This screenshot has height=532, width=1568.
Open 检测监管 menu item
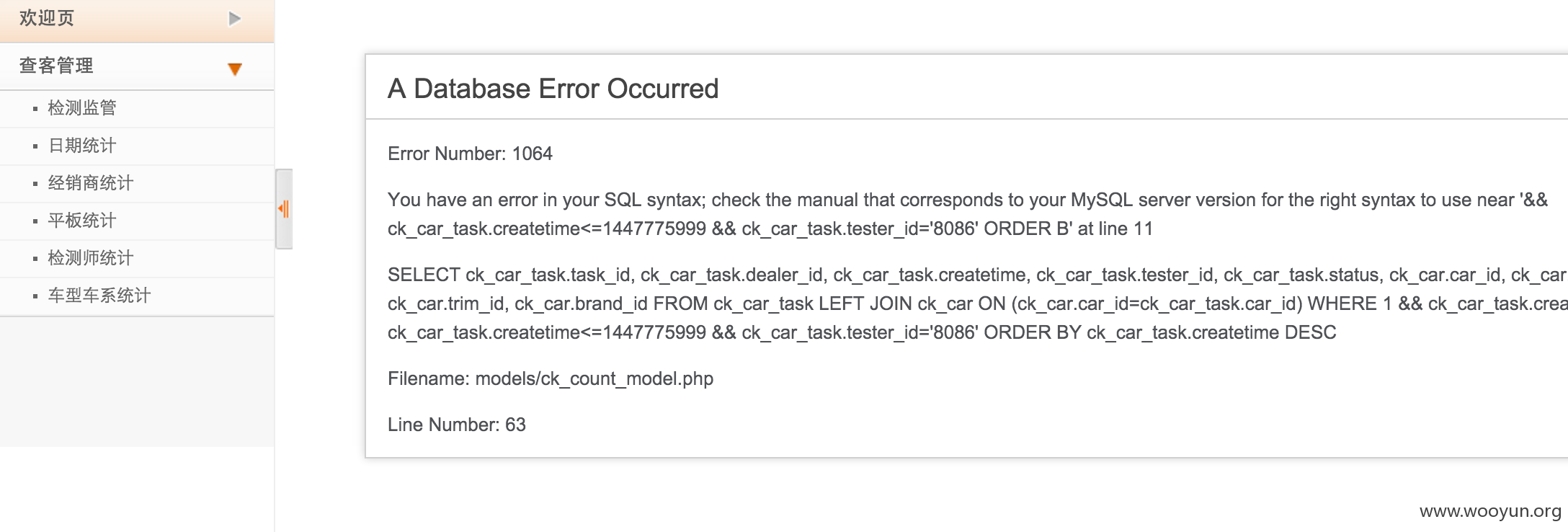tap(82, 108)
